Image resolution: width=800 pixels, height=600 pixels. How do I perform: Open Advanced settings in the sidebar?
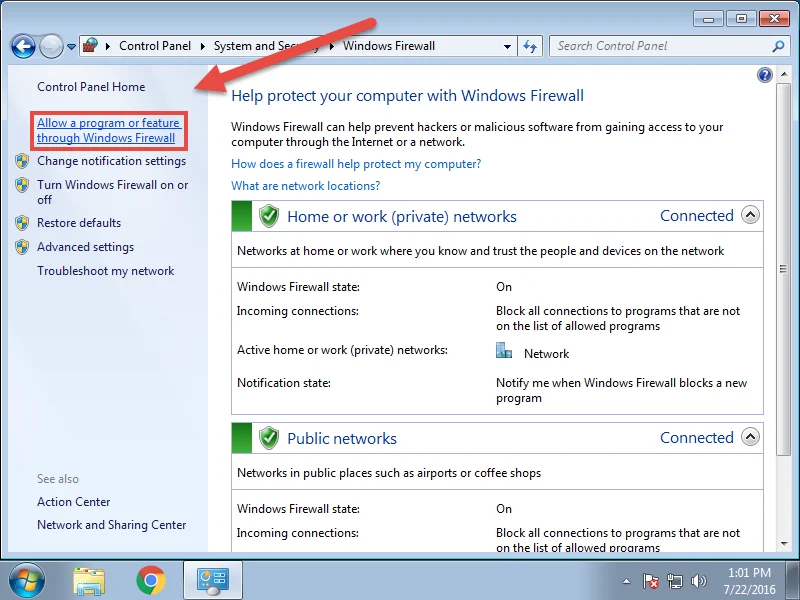[85, 247]
